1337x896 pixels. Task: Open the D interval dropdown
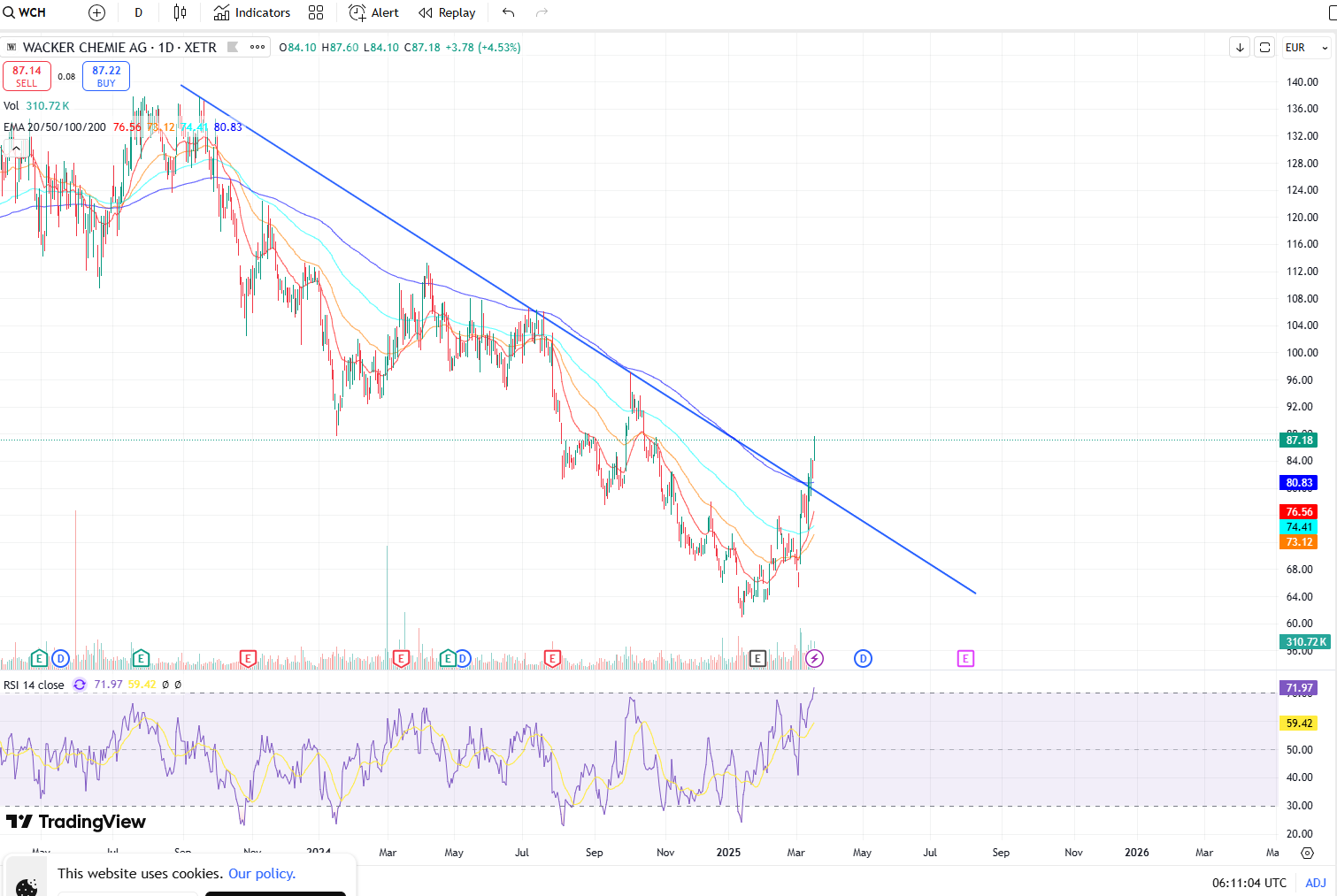point(138,12)
